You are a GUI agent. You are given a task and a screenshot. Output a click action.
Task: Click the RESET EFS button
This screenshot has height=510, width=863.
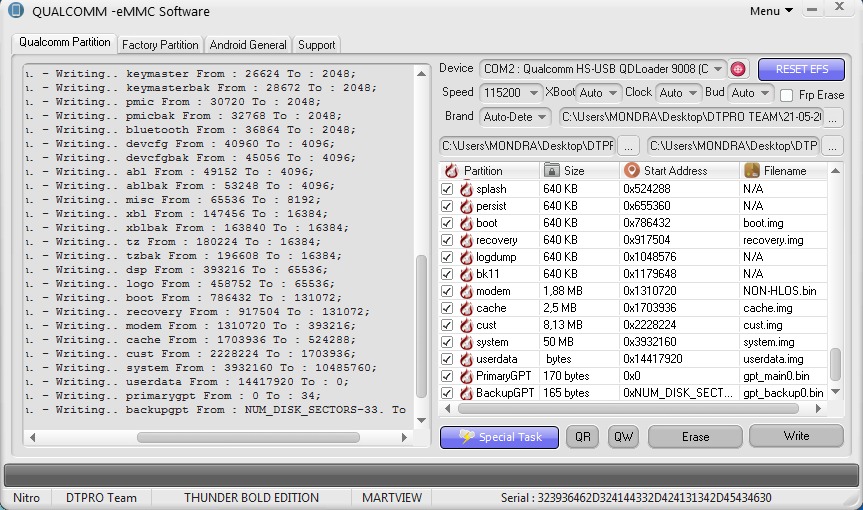click(801, 69)
